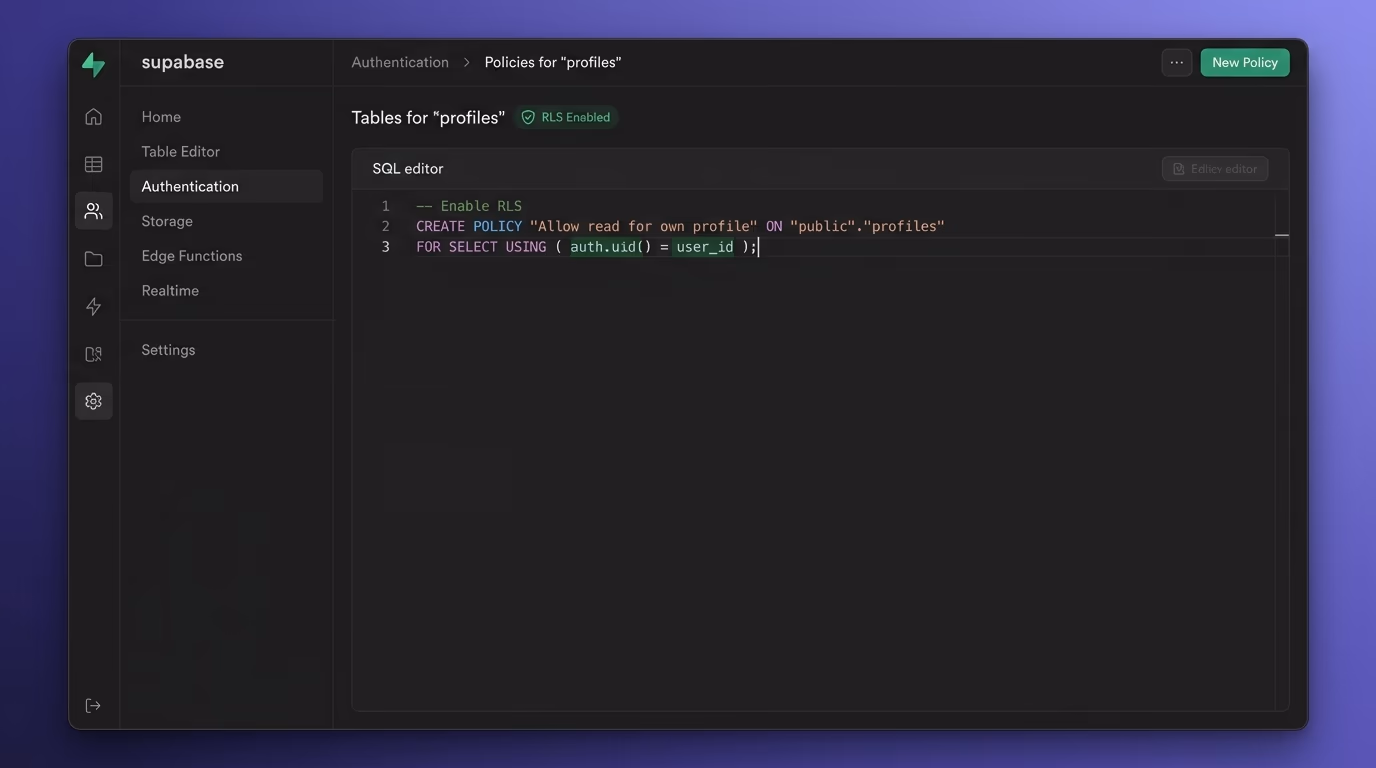1376x768 pixels.
Task: Click the Authentication breadcrumb link
Action: [x=400, y=62]
